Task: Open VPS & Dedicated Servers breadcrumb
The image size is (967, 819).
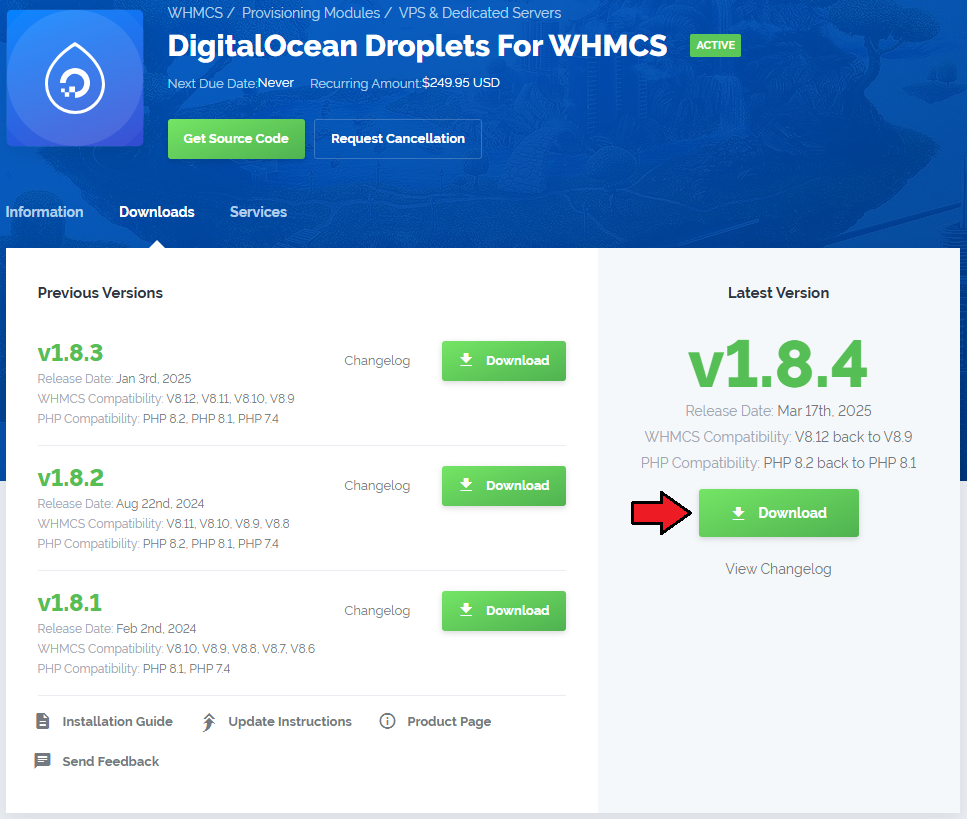Action: [480, 13]
